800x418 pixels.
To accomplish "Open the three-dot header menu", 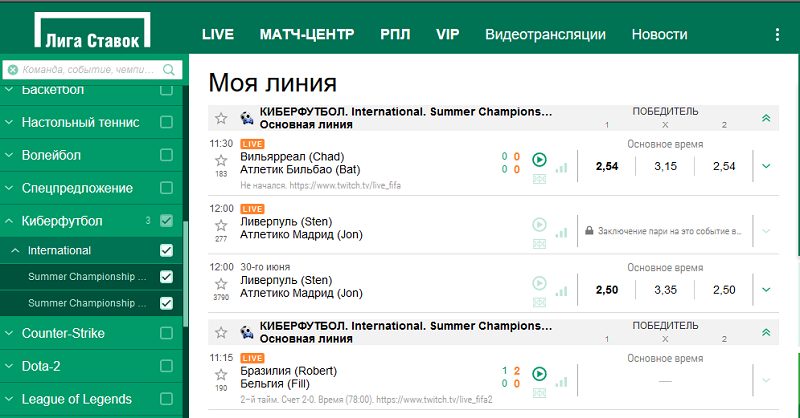I will (x=778, y=34).
